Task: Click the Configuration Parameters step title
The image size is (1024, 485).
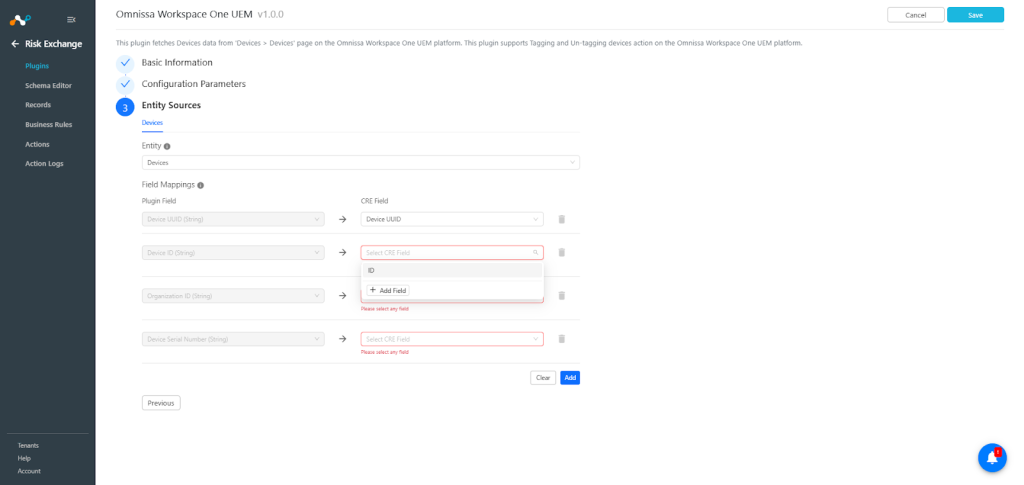Action: click(x=194, y=84)
